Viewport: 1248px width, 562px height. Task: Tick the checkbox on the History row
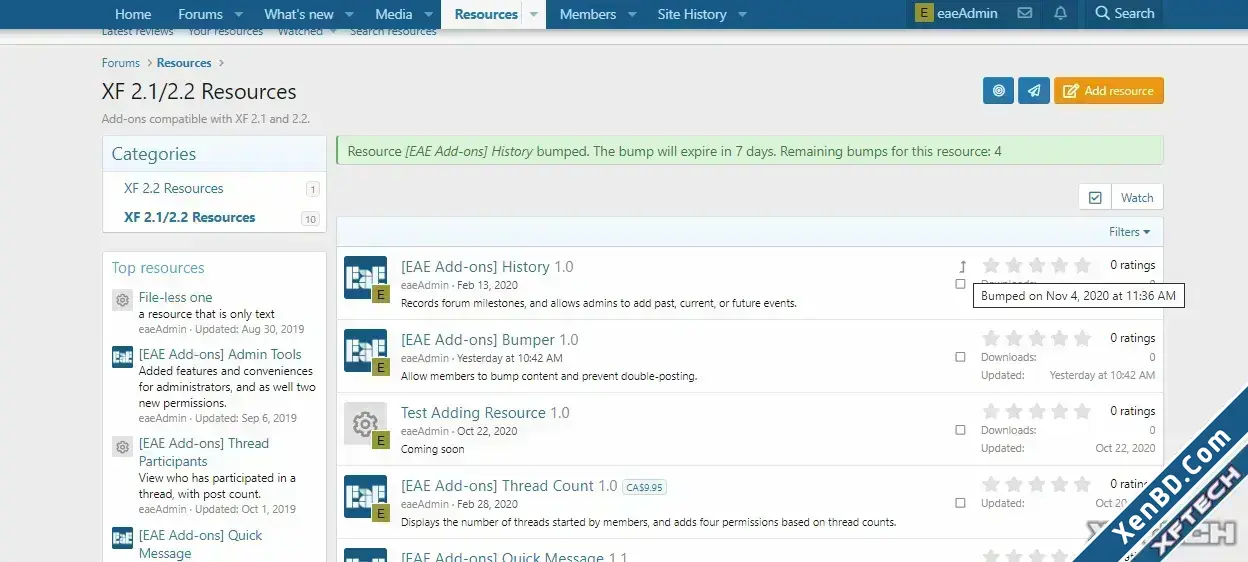(960, 284)
